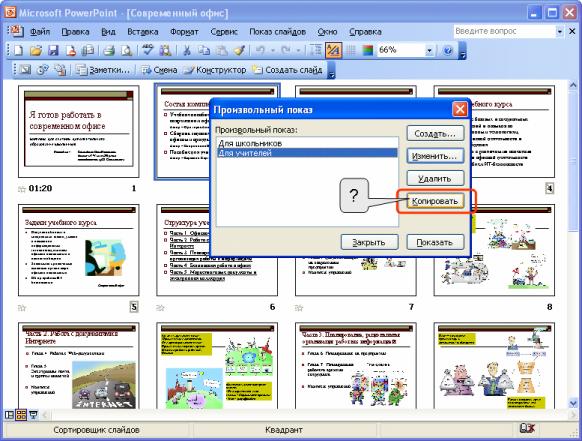Screen dimensions: 582x441
Task: Open the Redo history dropdown arrow
Action: (x=298, y=50)
